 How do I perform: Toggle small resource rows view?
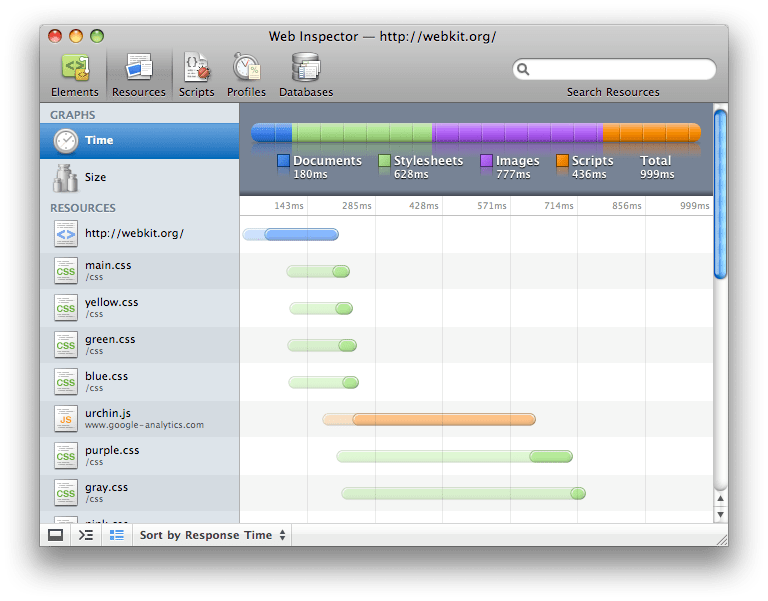pyautogui.click(x=117, y=535)
